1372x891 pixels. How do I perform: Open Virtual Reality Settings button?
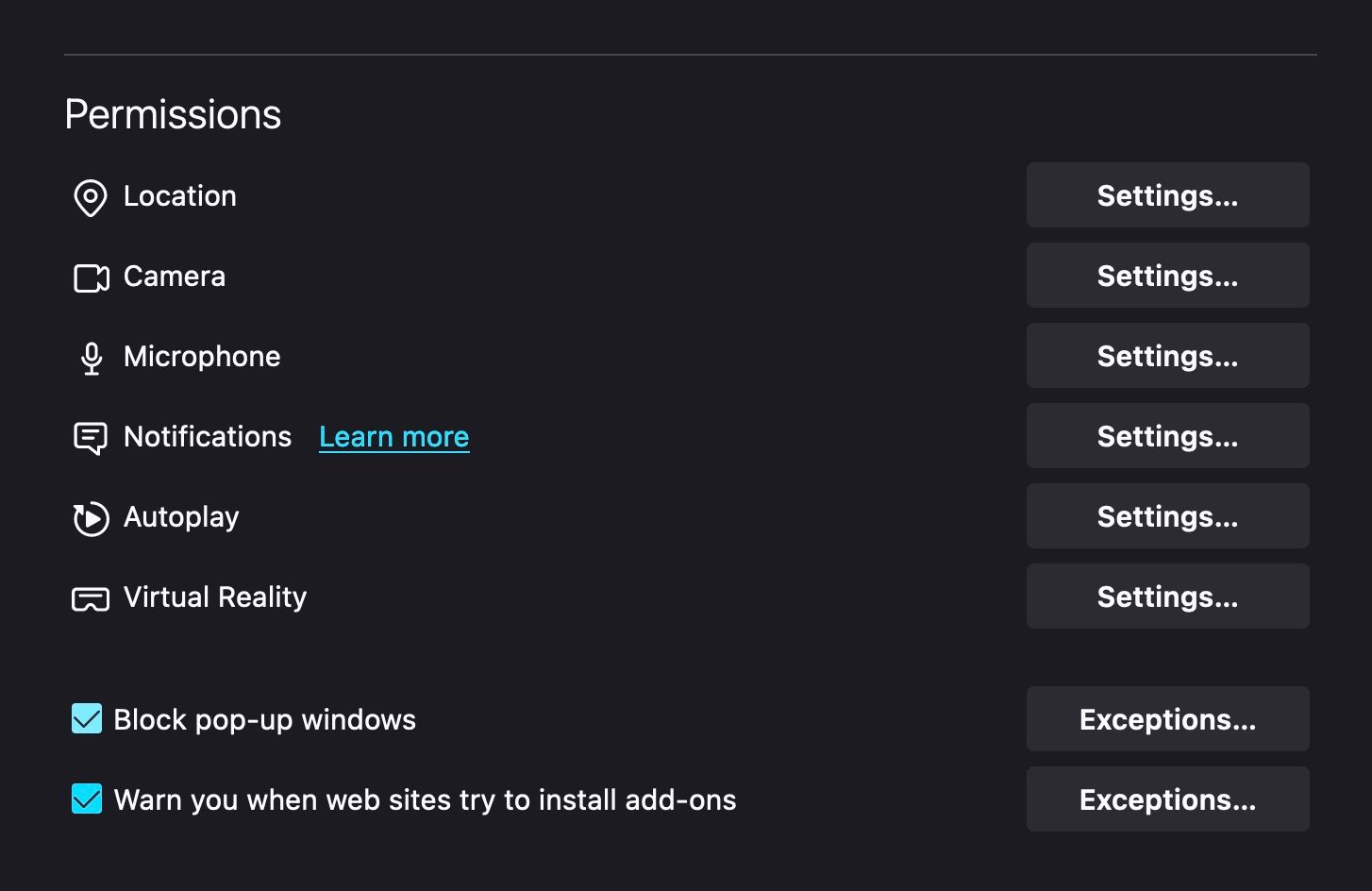[x=1167, y=597]
